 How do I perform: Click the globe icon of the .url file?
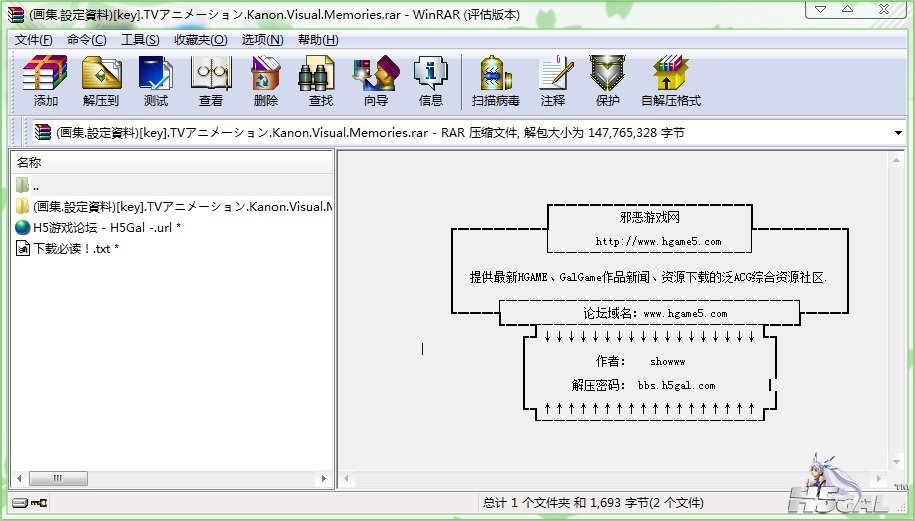pos(23,227)
